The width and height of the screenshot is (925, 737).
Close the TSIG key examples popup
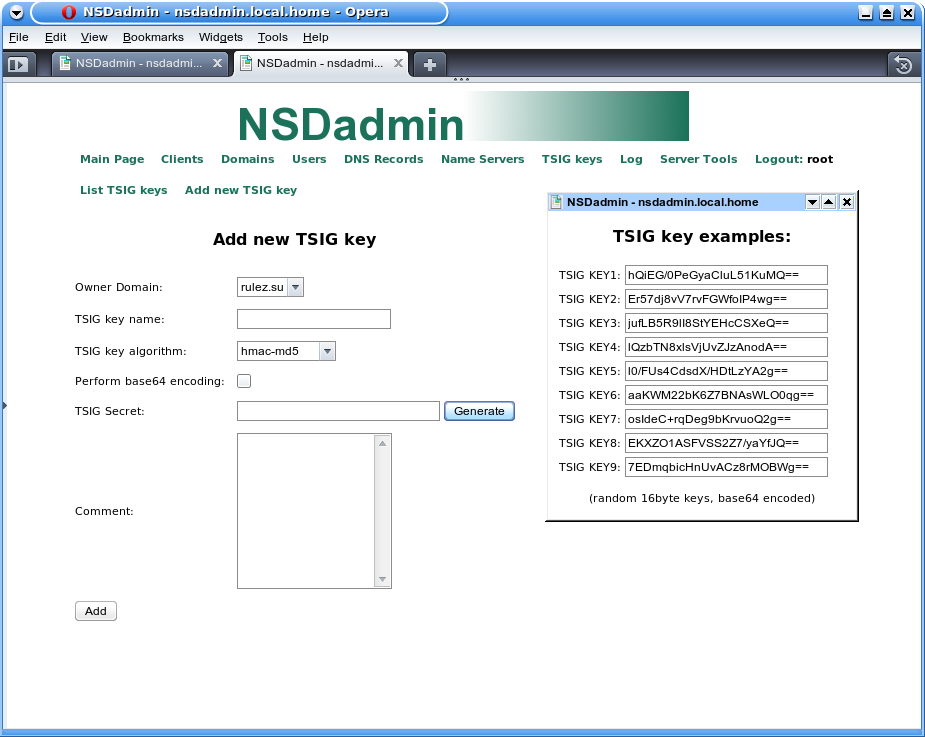click(846, 202)
